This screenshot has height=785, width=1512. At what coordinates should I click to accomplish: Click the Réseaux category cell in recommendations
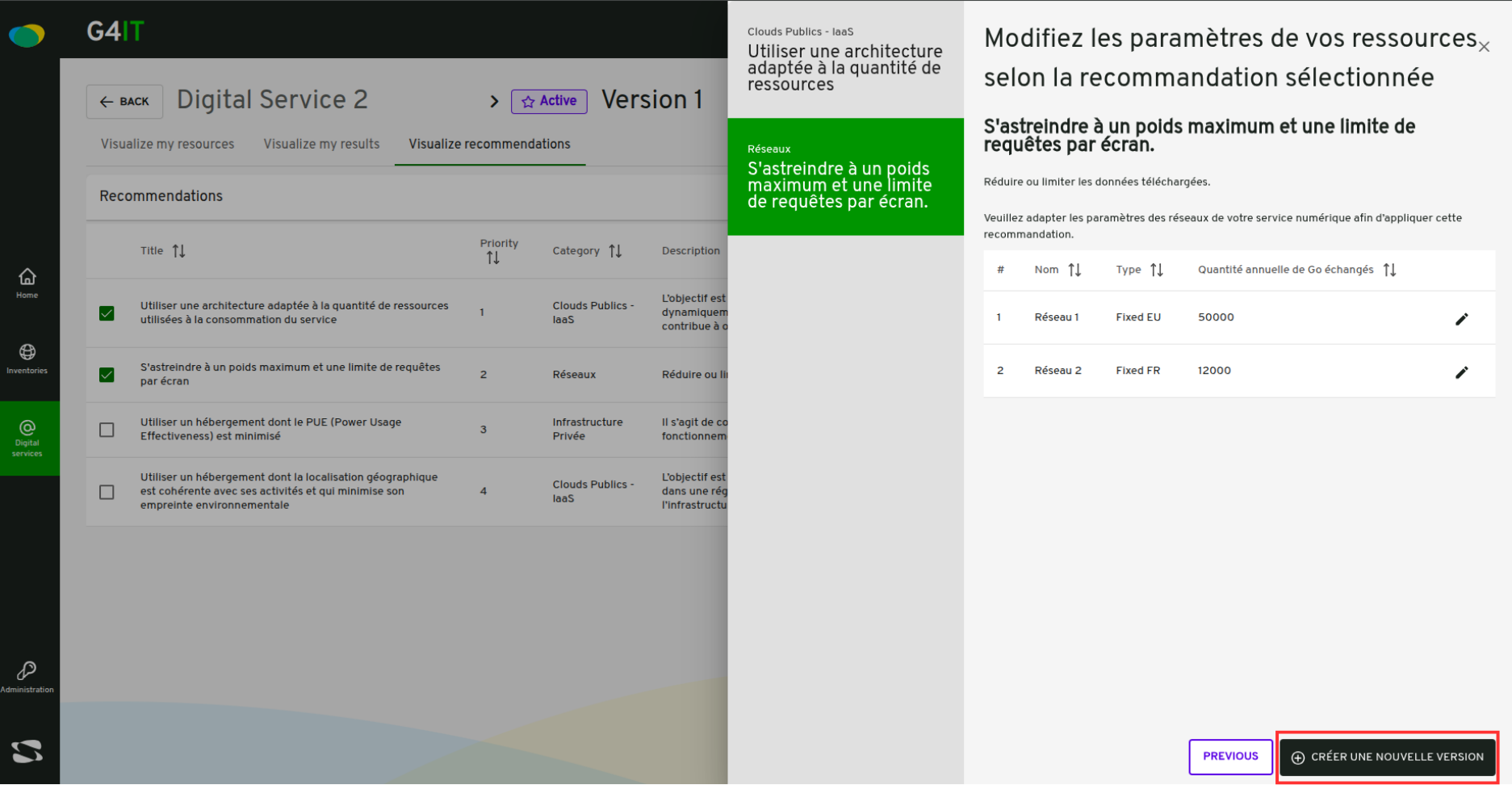tap(574, 375)
